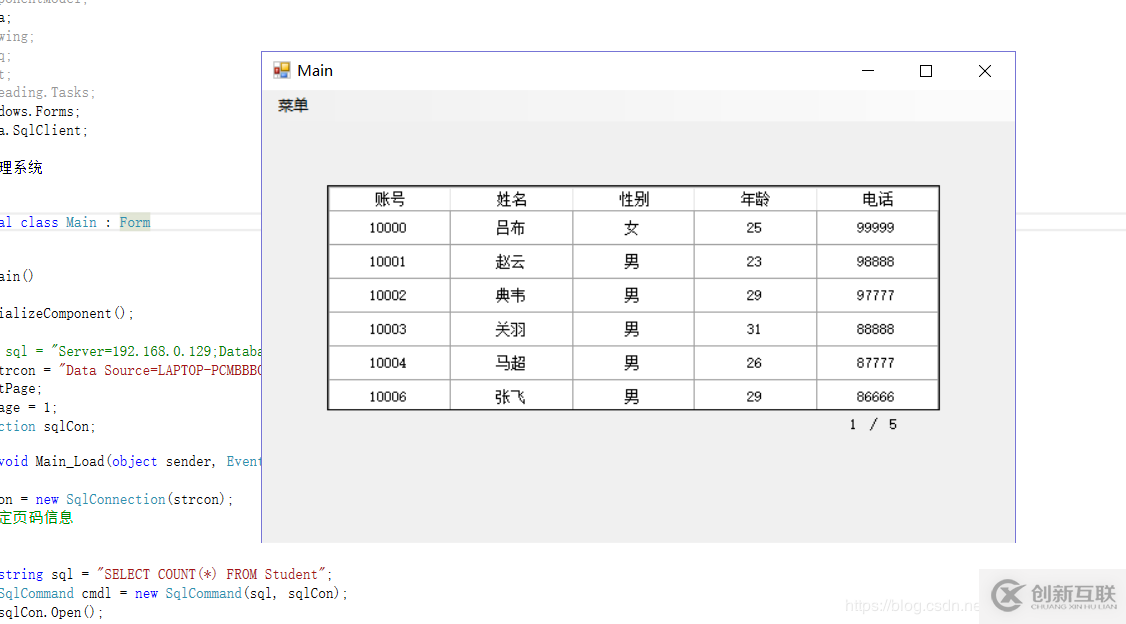Open the 菜单 menu

coord(291,104)
